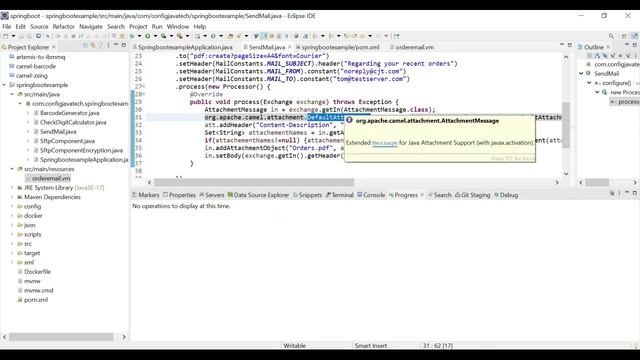Click the New file toolbar icon
The height and width of the screenshot is (360, 640).
5,36
